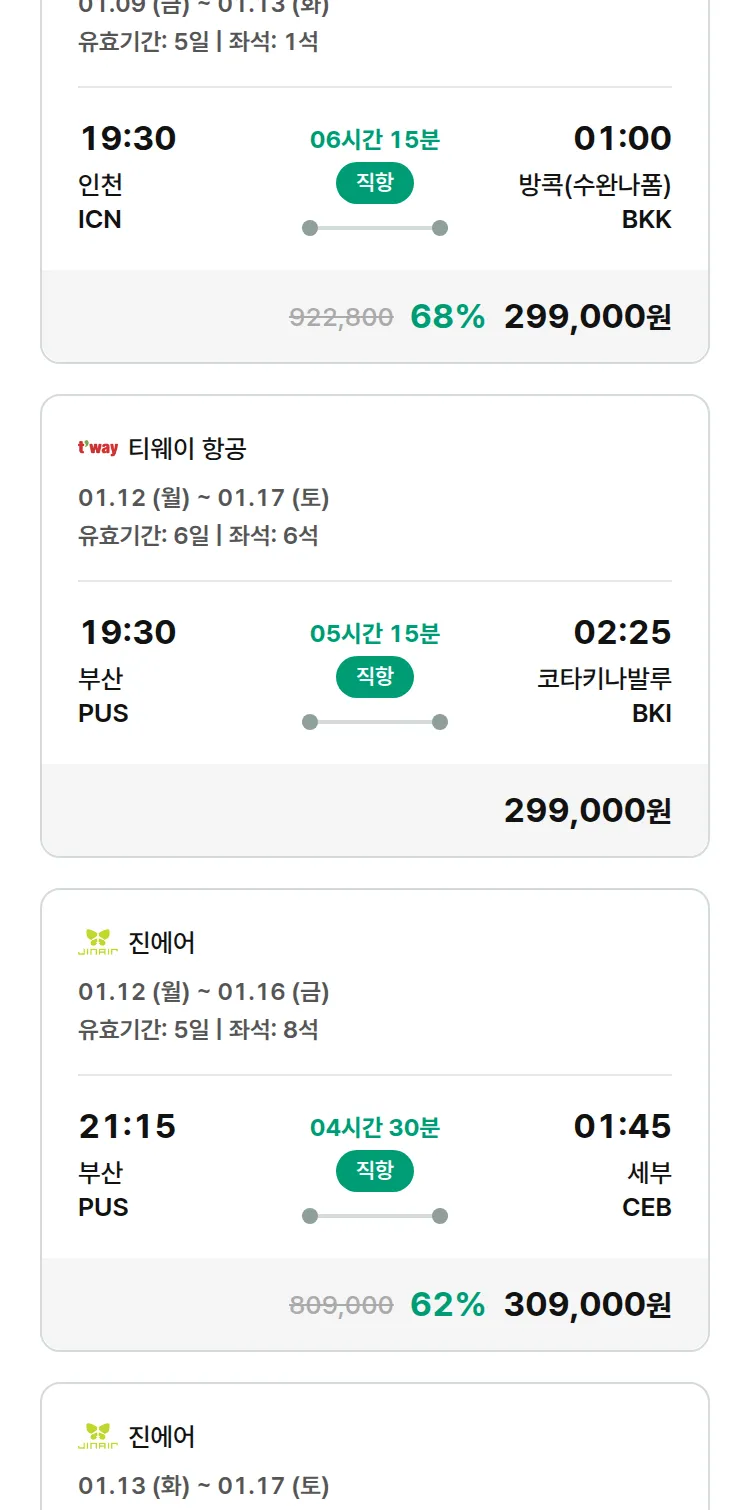Click the 01.12 (월) ~ 01.17 (토) date range
750x1510 pixels.
(204, 498)
